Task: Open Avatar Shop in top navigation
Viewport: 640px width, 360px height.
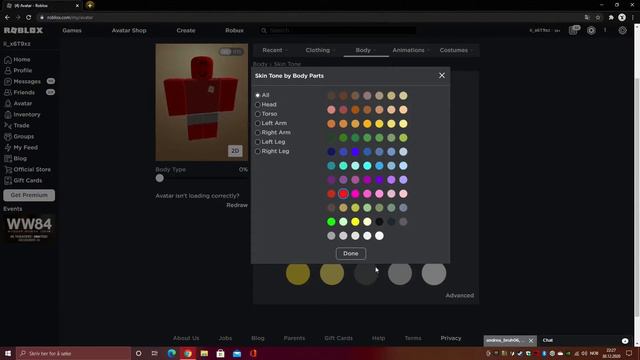Action: click(x=129, y=31)
